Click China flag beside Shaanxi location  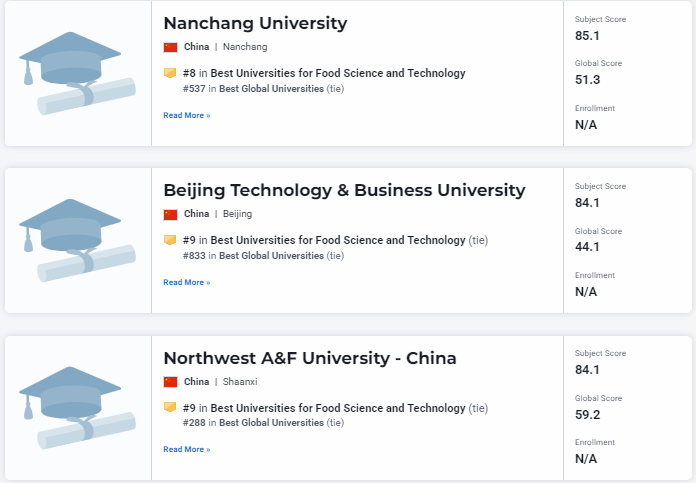coord(170,382)
